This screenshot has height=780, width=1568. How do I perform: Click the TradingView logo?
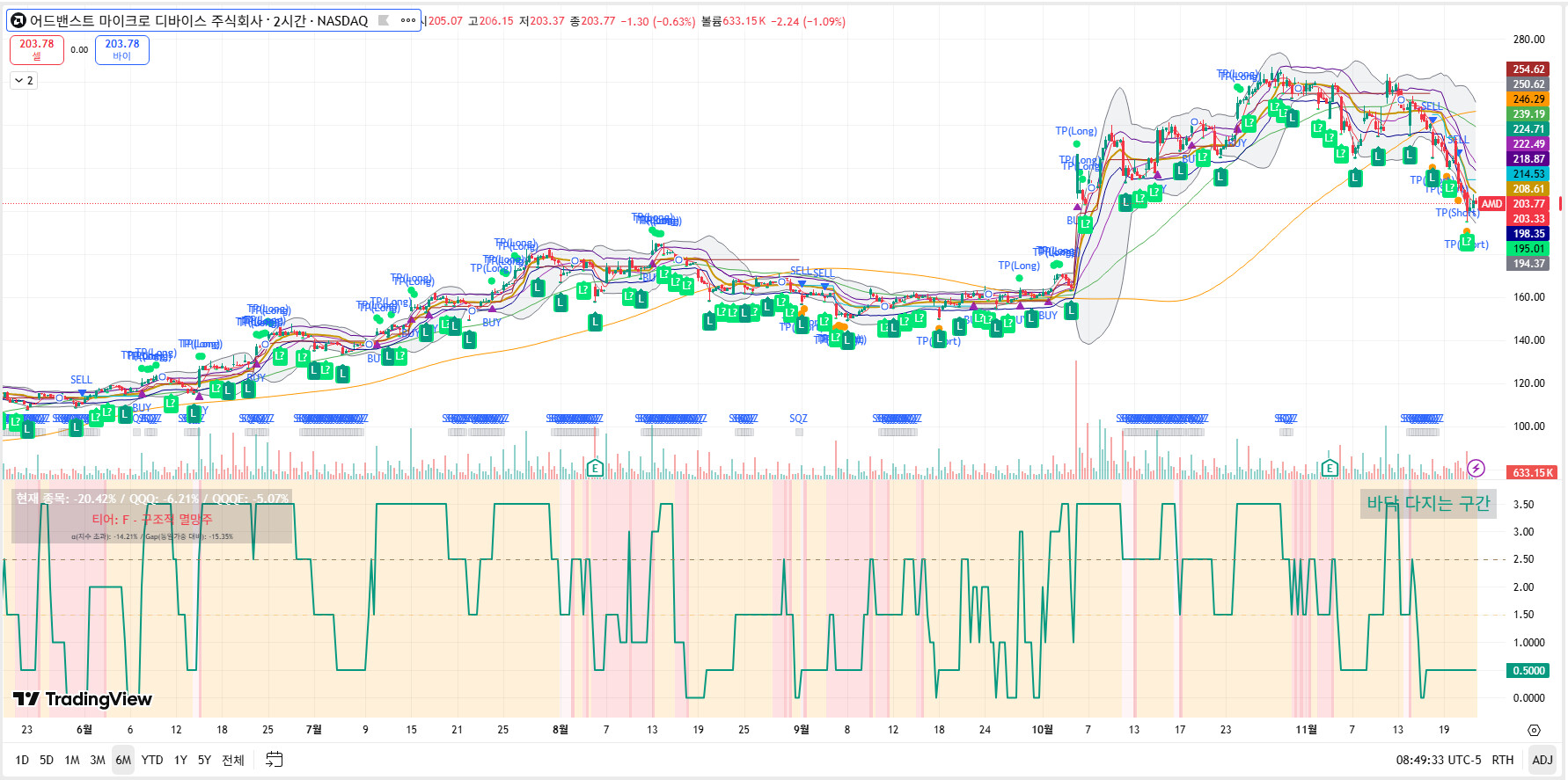coord(83,699)
